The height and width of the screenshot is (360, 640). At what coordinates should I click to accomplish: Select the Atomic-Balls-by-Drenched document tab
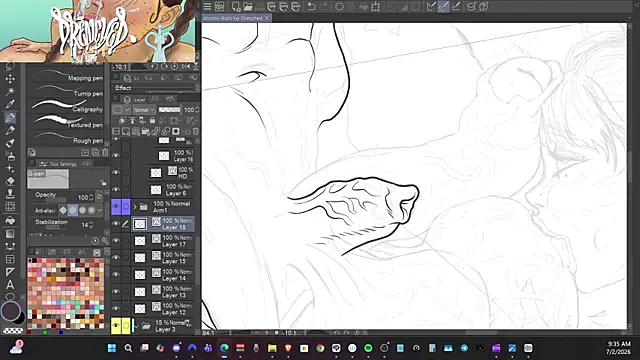[233, 18]
